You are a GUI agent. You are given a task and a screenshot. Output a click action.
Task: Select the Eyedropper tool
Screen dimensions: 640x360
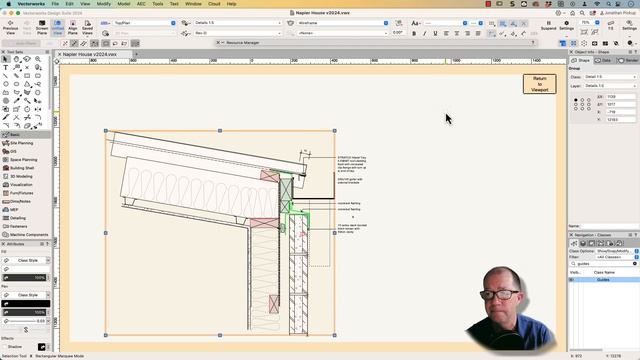pos(16,101)
